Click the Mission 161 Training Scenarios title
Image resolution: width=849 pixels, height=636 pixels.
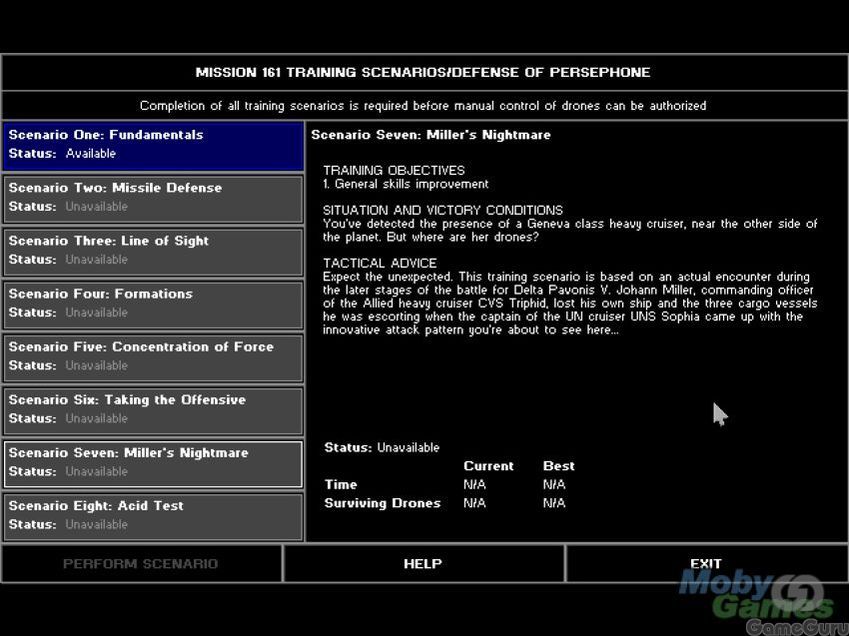(x=423, y=72)
